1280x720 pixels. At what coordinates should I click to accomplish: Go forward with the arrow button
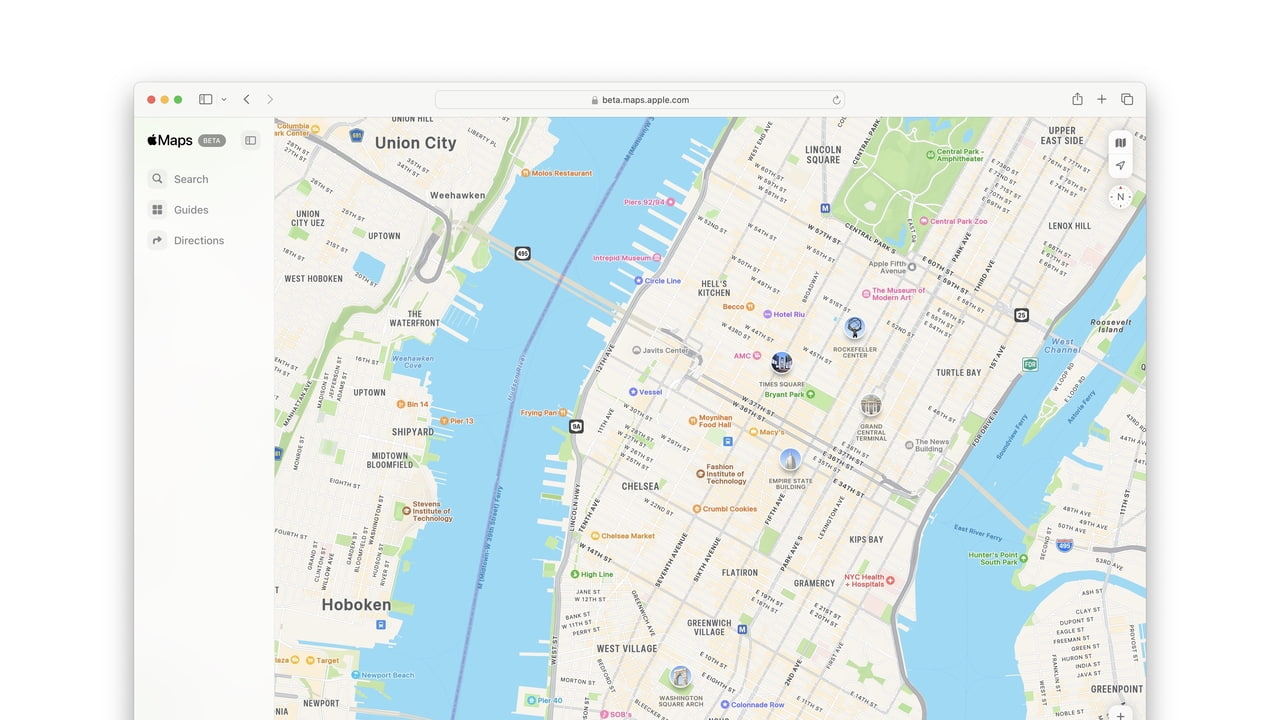coord(270,100)
